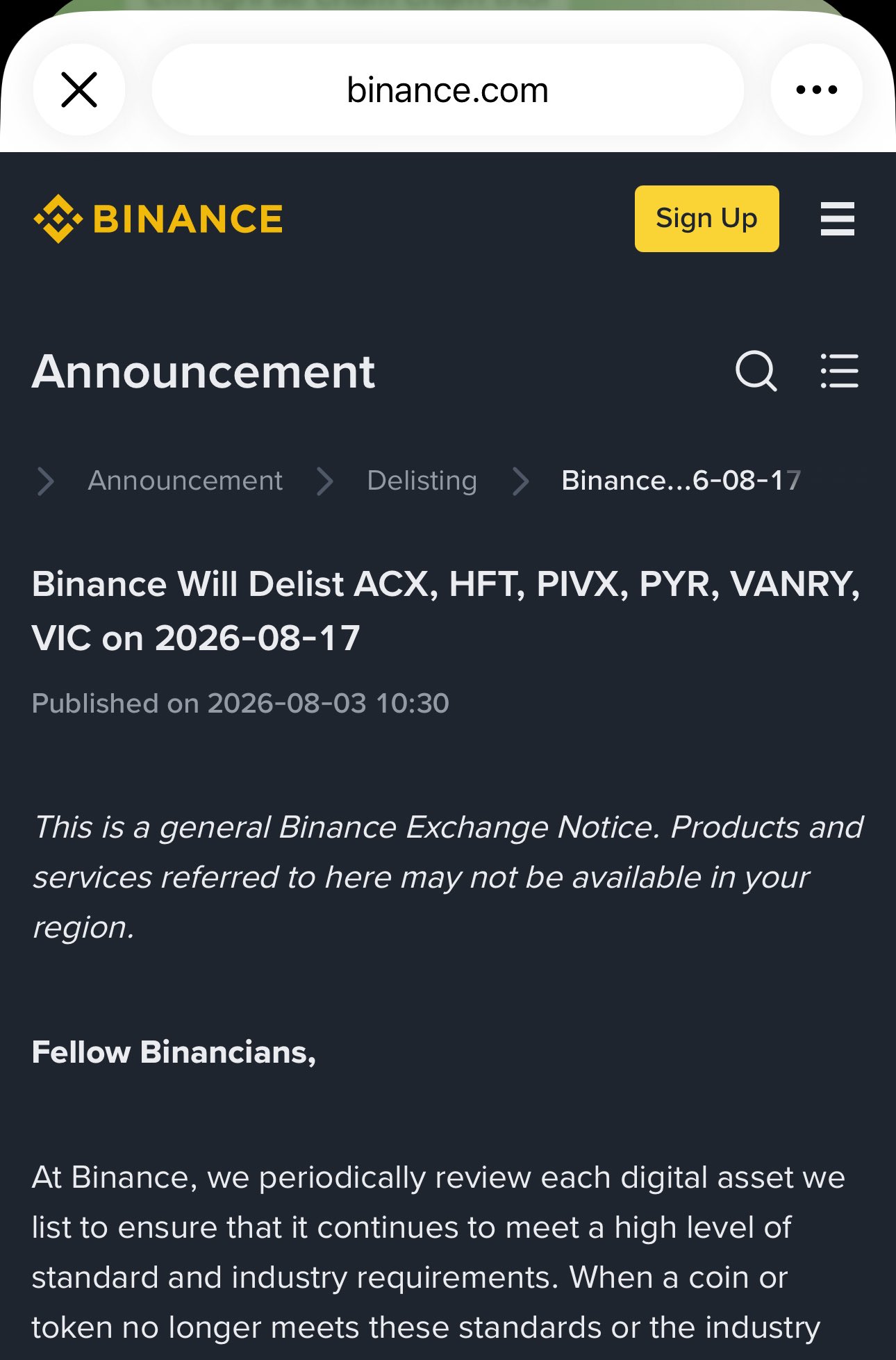Search announcements with the magnifier icon
Image resolution: width=896 pixels, height=1360 pixels.
click(756, 371)
